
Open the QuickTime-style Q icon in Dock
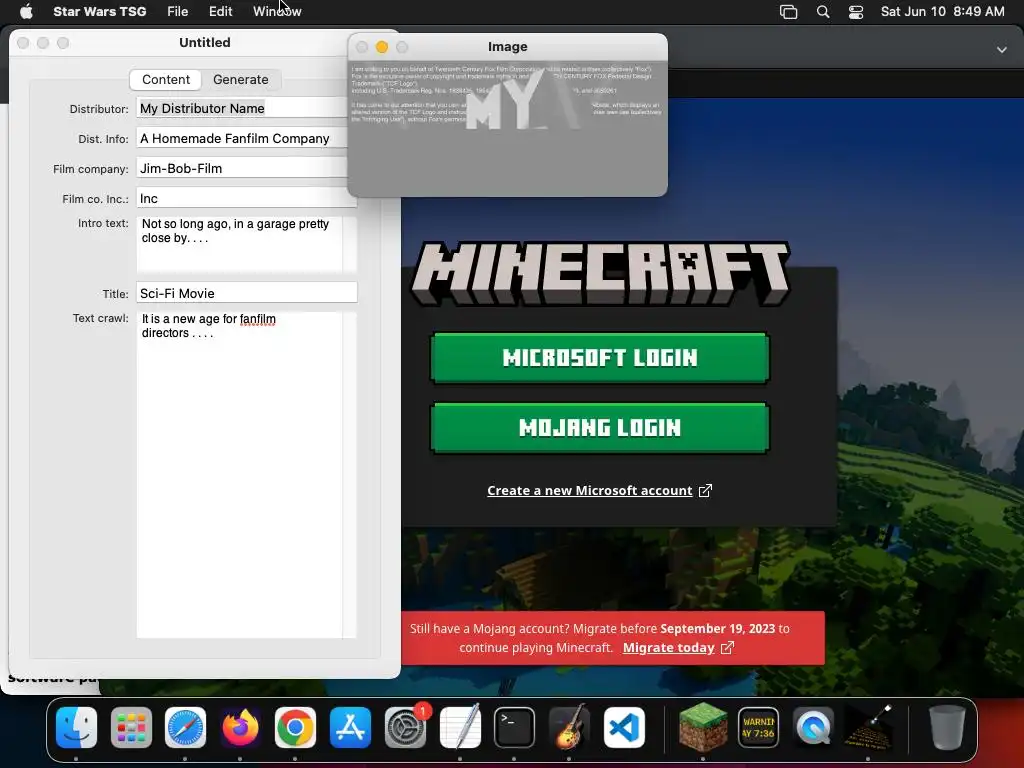813,727
